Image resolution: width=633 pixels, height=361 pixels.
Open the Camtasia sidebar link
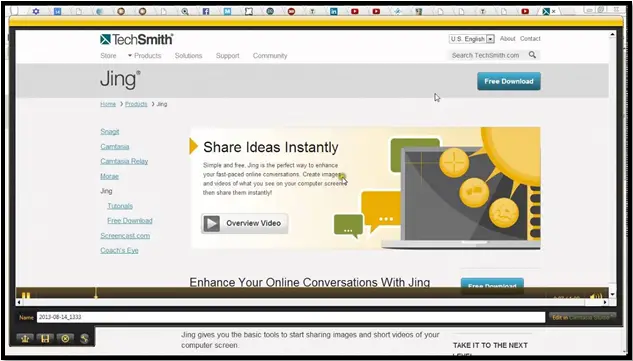[x=115, y=147]
